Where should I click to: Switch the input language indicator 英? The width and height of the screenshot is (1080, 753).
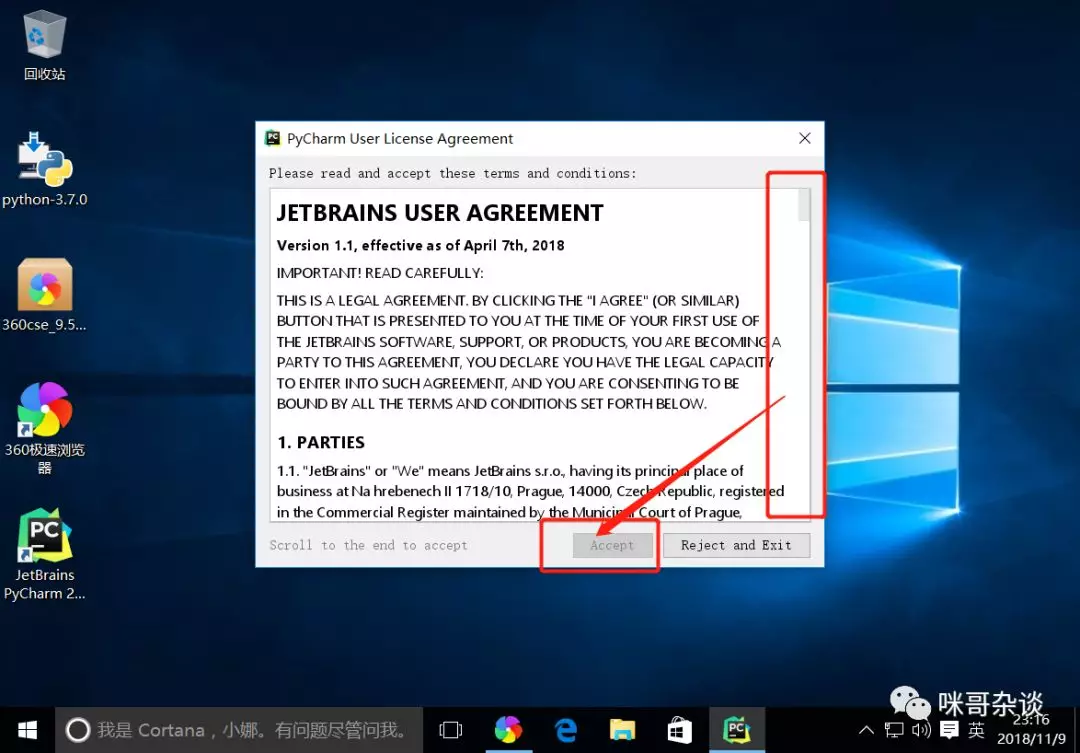pos(976,730)
